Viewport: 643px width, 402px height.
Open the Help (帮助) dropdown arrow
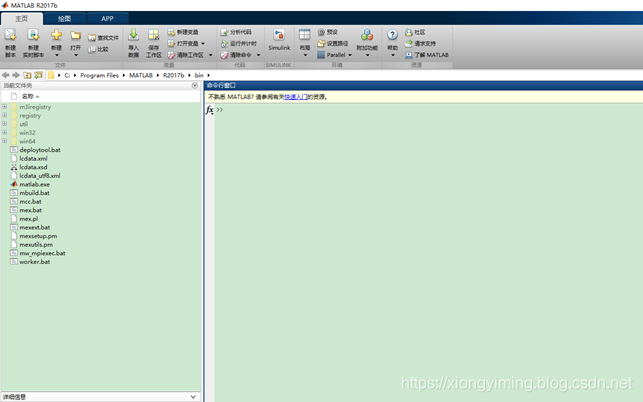click(x=393, y=55)
